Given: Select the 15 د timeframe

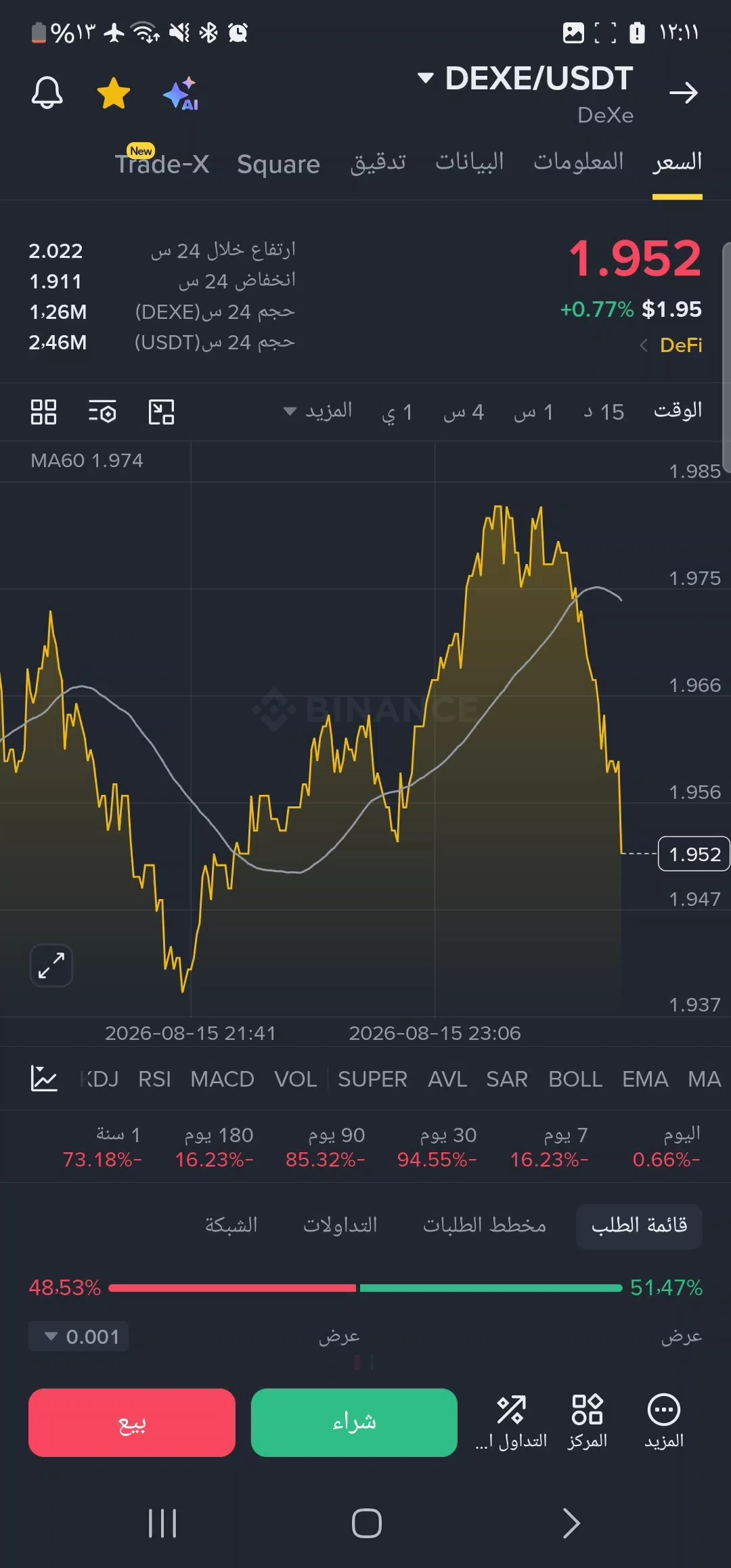Looking at the screenshot, I should pos(604,412).
